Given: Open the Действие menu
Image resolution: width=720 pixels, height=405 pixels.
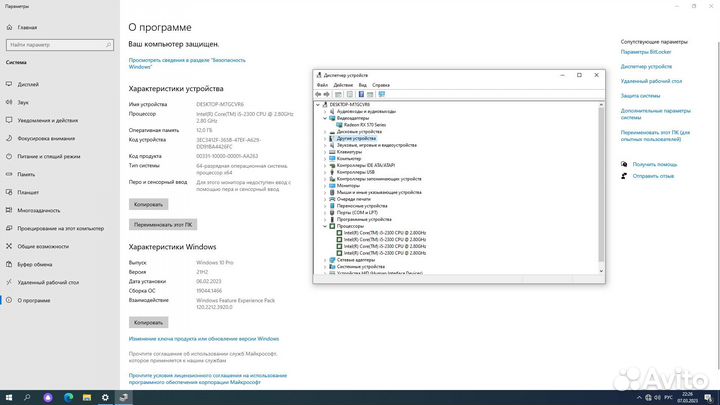Looking at the screenshot, I should [344, 85].
